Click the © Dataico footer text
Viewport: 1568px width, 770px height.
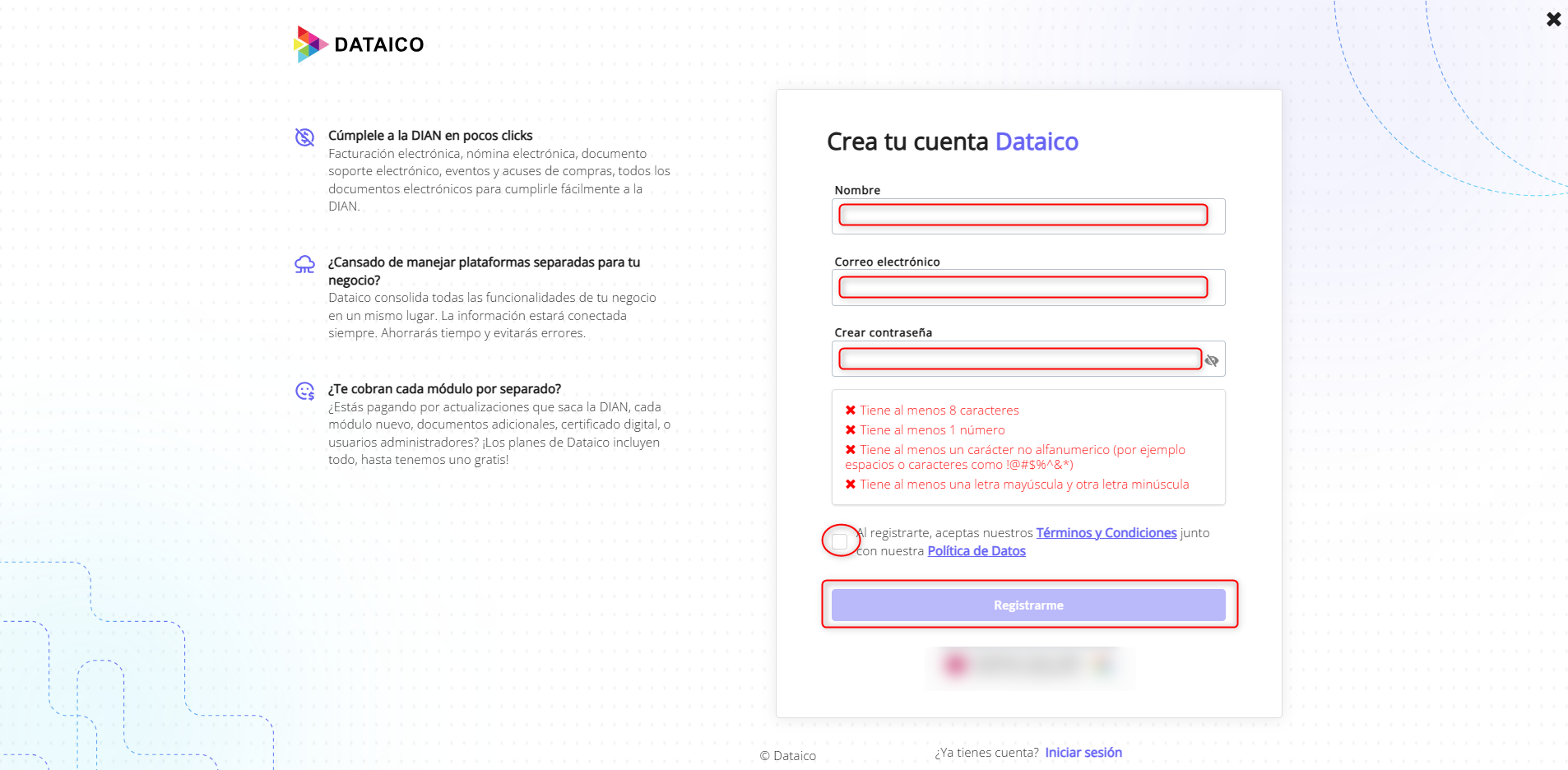(788, 755)
